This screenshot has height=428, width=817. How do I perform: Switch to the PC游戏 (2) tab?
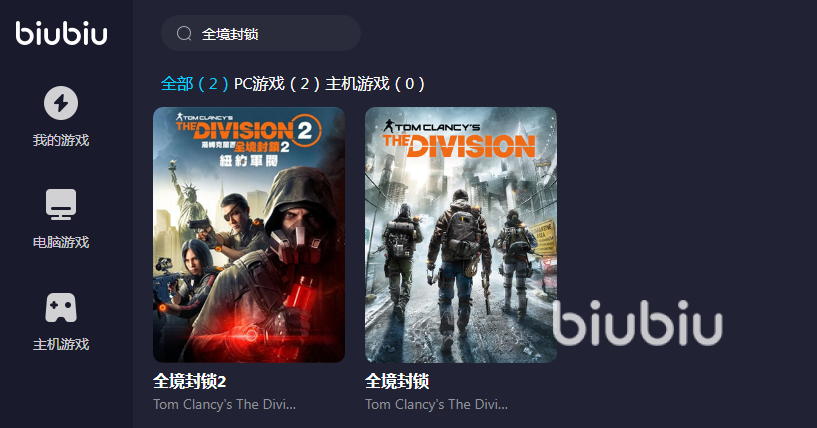pyautogui.click(x=277, y=83)
